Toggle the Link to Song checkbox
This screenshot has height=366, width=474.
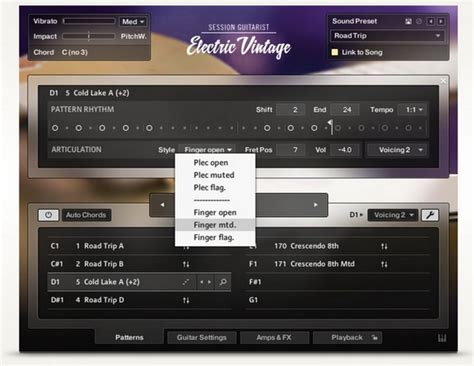click(335, 52)
